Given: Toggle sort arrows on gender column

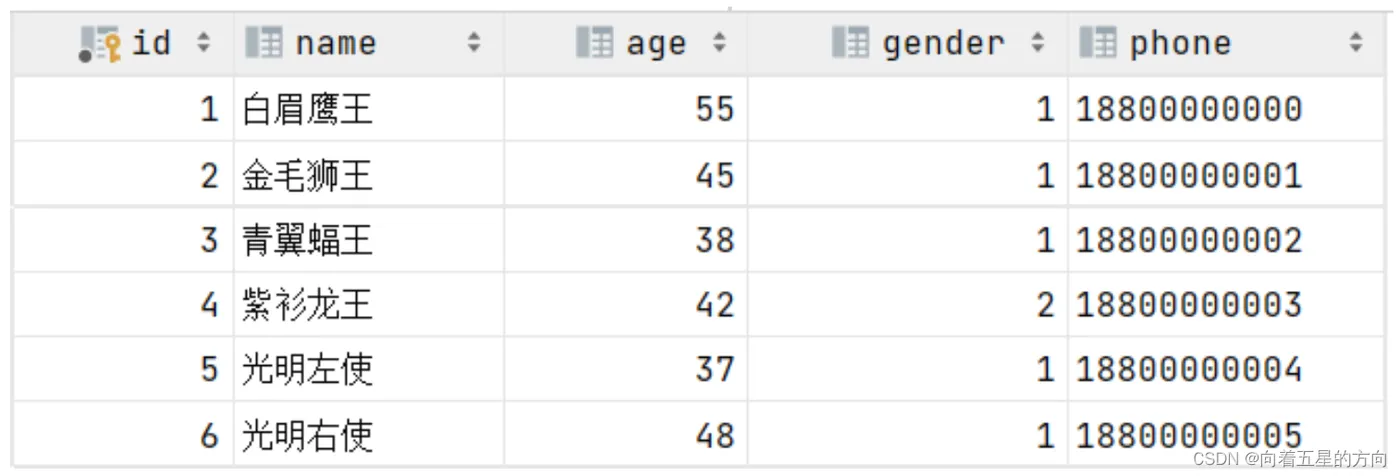Looking at the screenshot, I should [1038, 43].
